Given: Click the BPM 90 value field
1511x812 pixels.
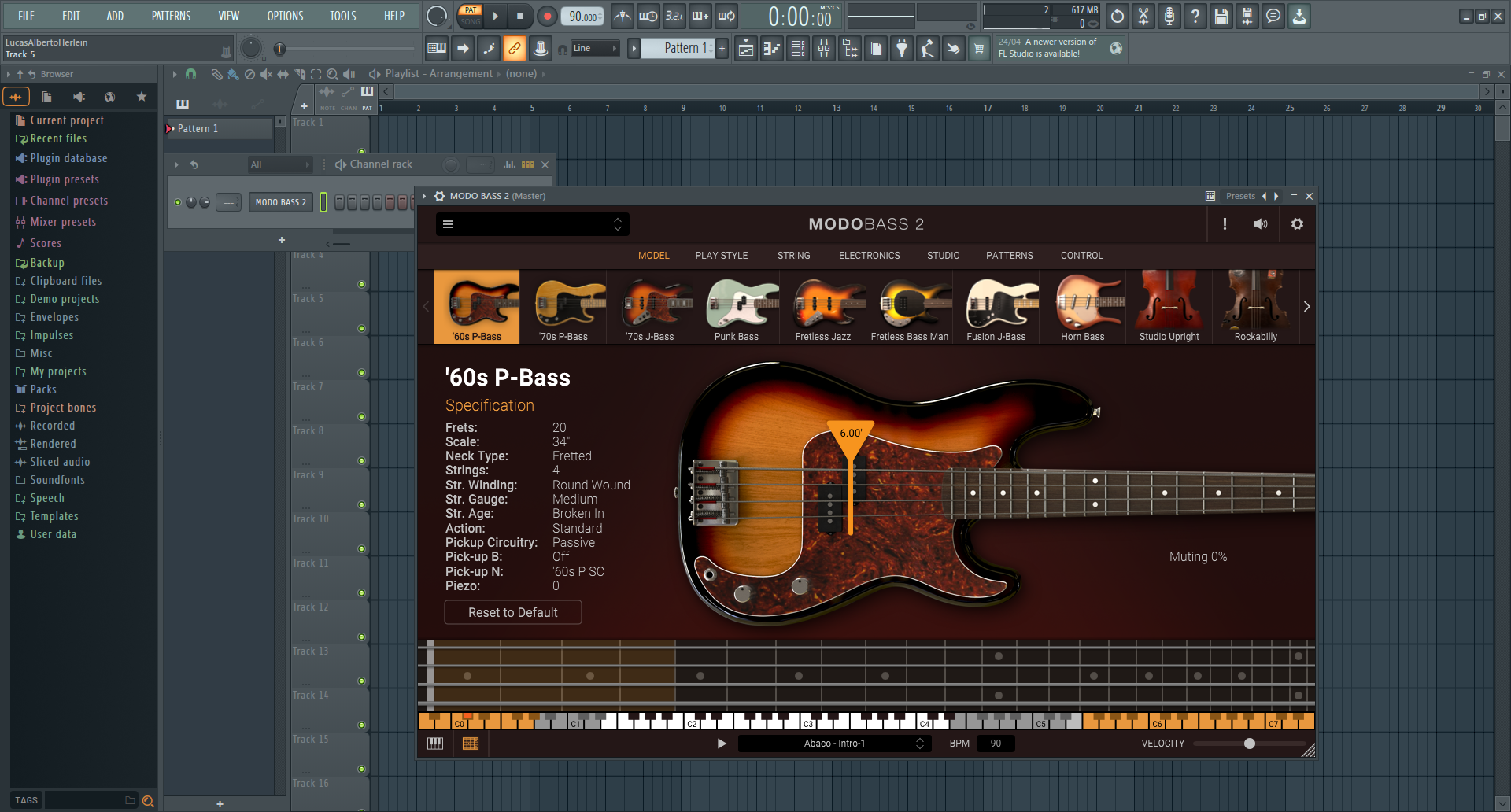Looking at the screenshot, I should [996, 744].
